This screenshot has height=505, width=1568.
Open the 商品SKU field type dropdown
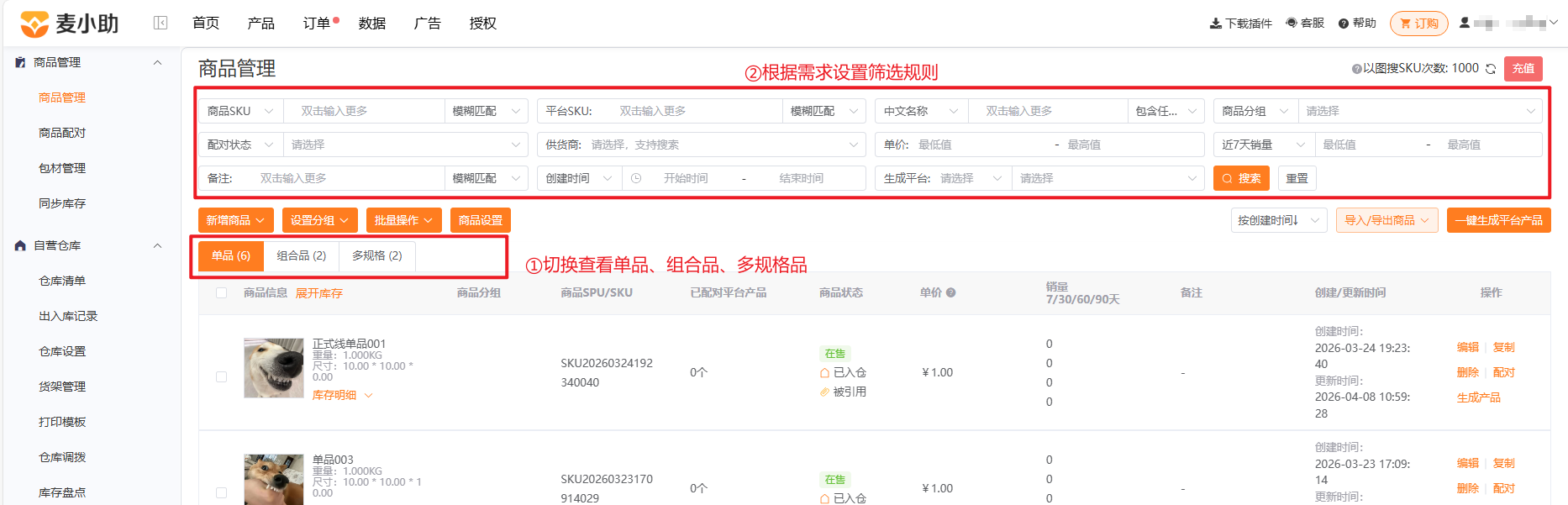(240, 111)
